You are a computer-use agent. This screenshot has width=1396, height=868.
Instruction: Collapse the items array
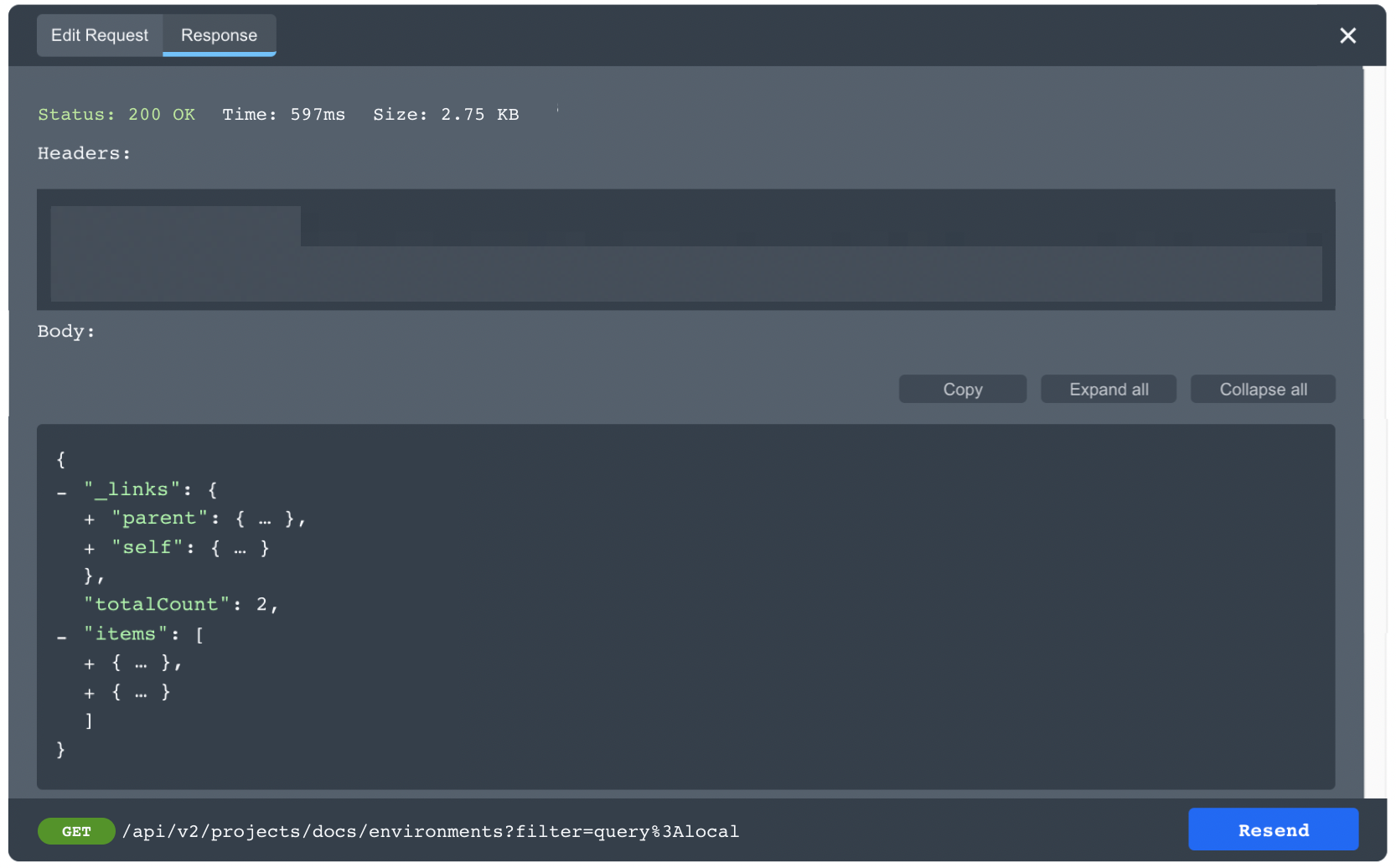[x=60, y=635]
